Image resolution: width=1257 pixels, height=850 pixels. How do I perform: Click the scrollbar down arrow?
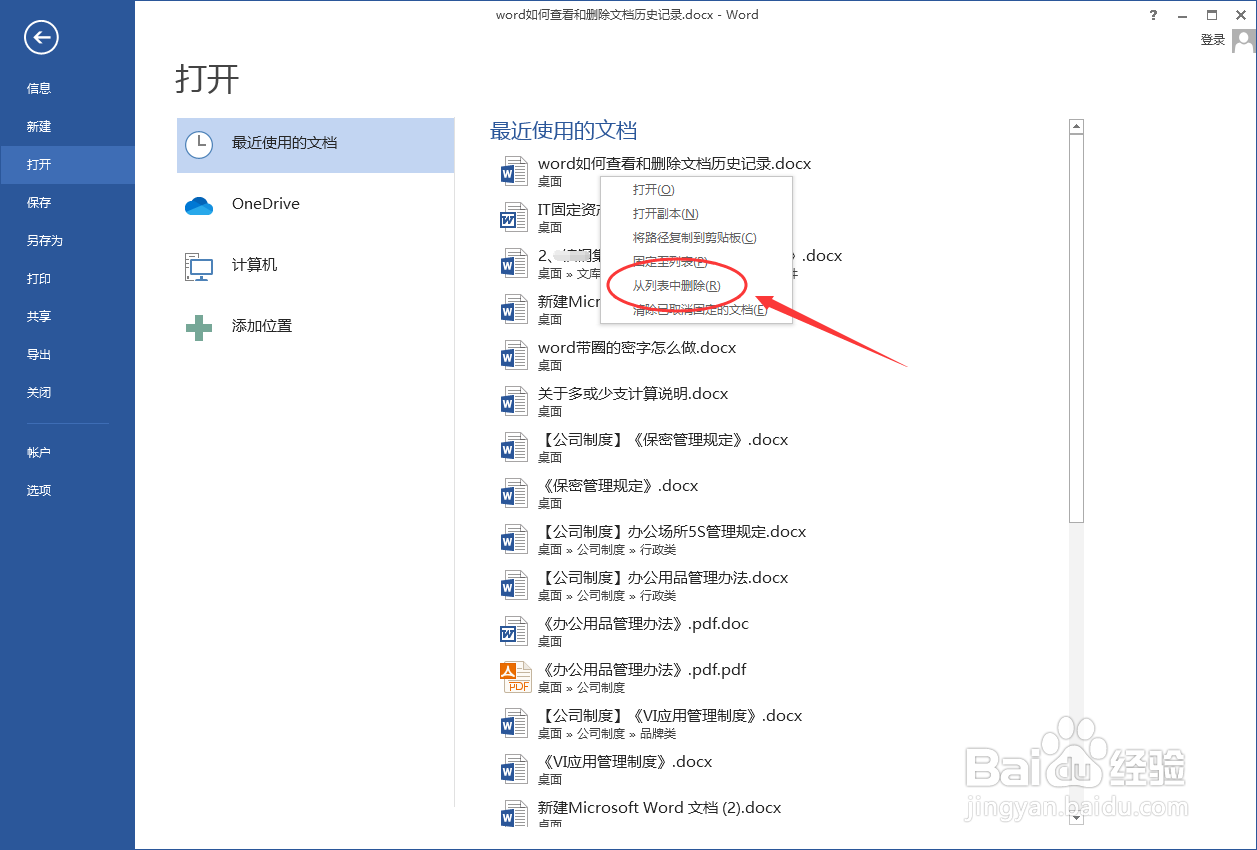point(1076,818)
